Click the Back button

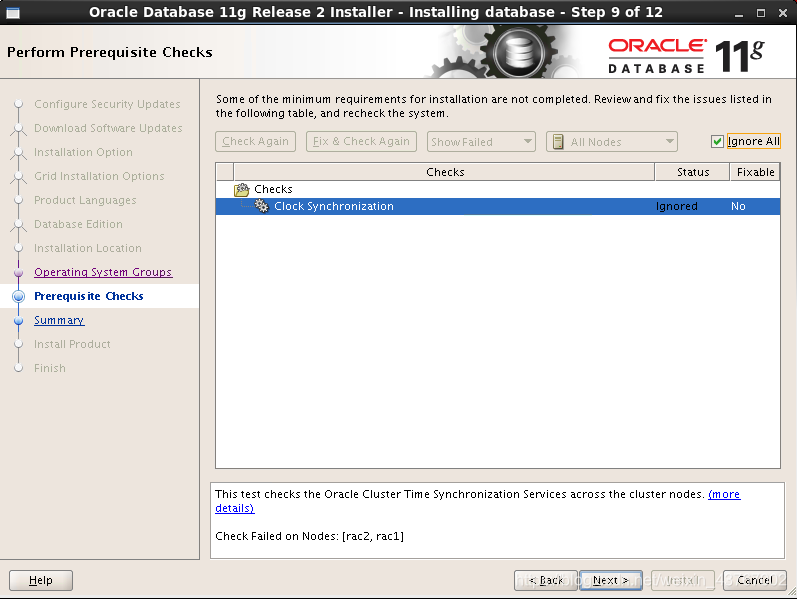[x=546, y=580]
